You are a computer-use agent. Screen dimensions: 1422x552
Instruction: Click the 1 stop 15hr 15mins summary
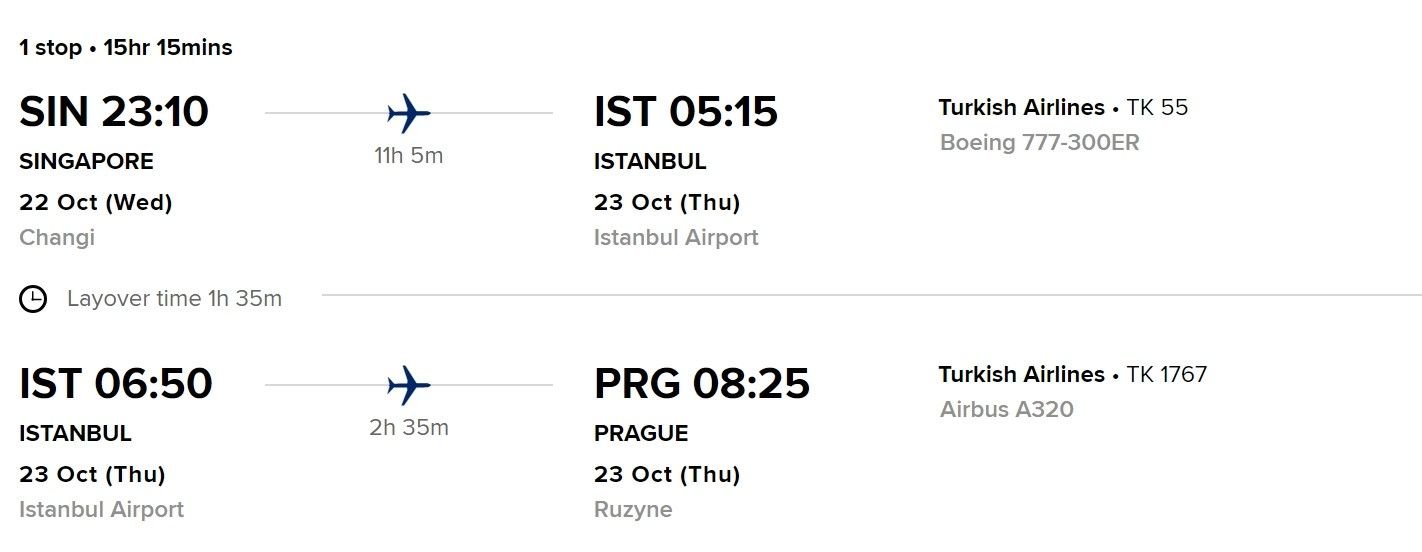[126, 48]
